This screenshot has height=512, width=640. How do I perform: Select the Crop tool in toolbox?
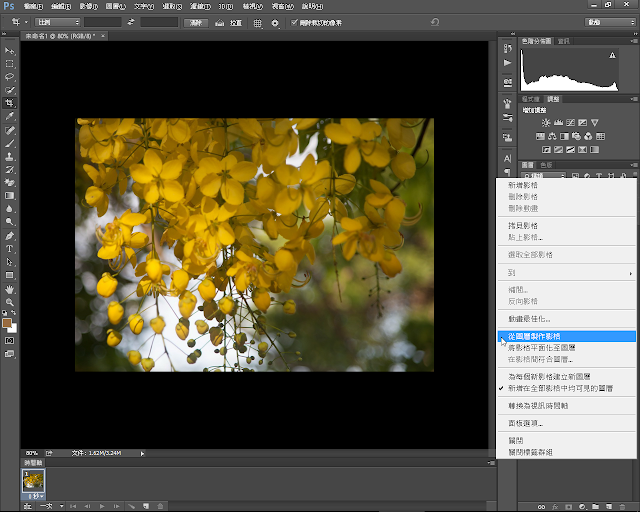(x=9, y=103)
